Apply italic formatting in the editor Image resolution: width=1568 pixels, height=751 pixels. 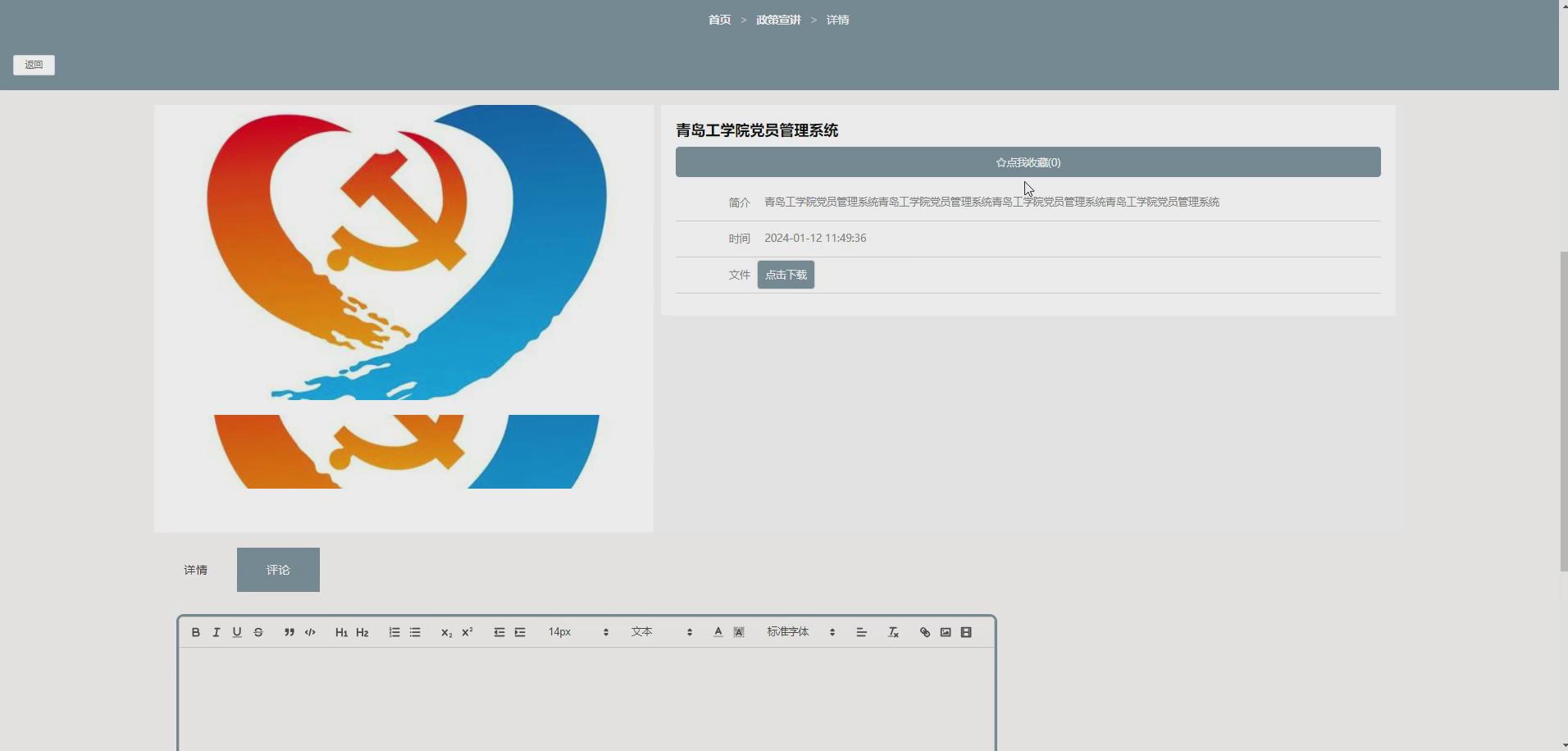pyautogui.click(x=215, y=631)
